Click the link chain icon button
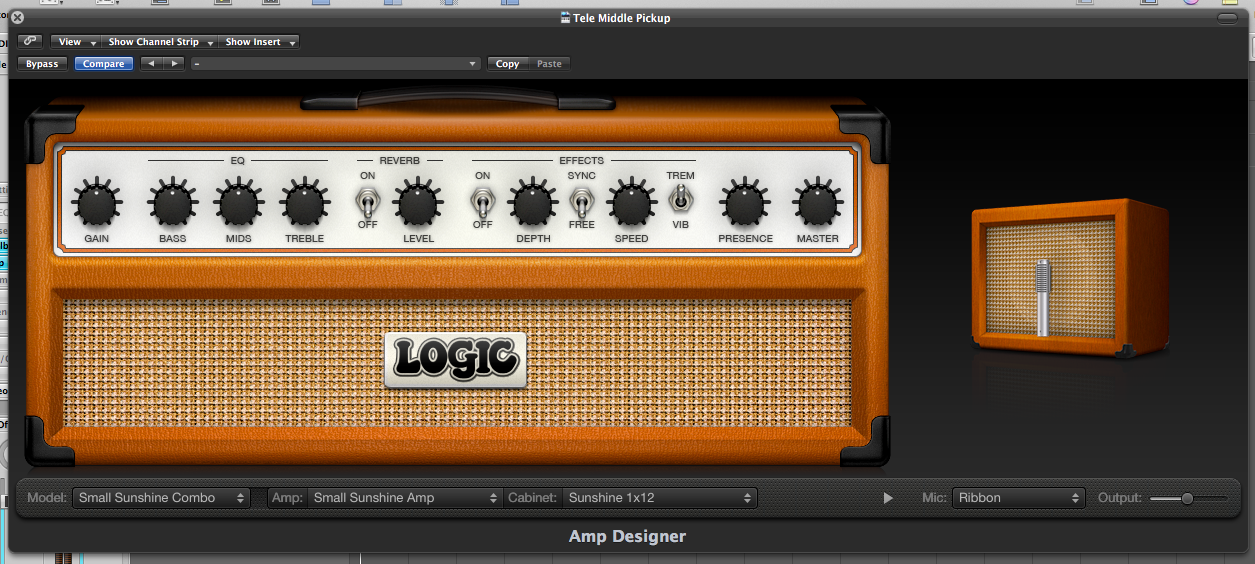This screenshot has height=564, width=1255. [x=30, y=42]
